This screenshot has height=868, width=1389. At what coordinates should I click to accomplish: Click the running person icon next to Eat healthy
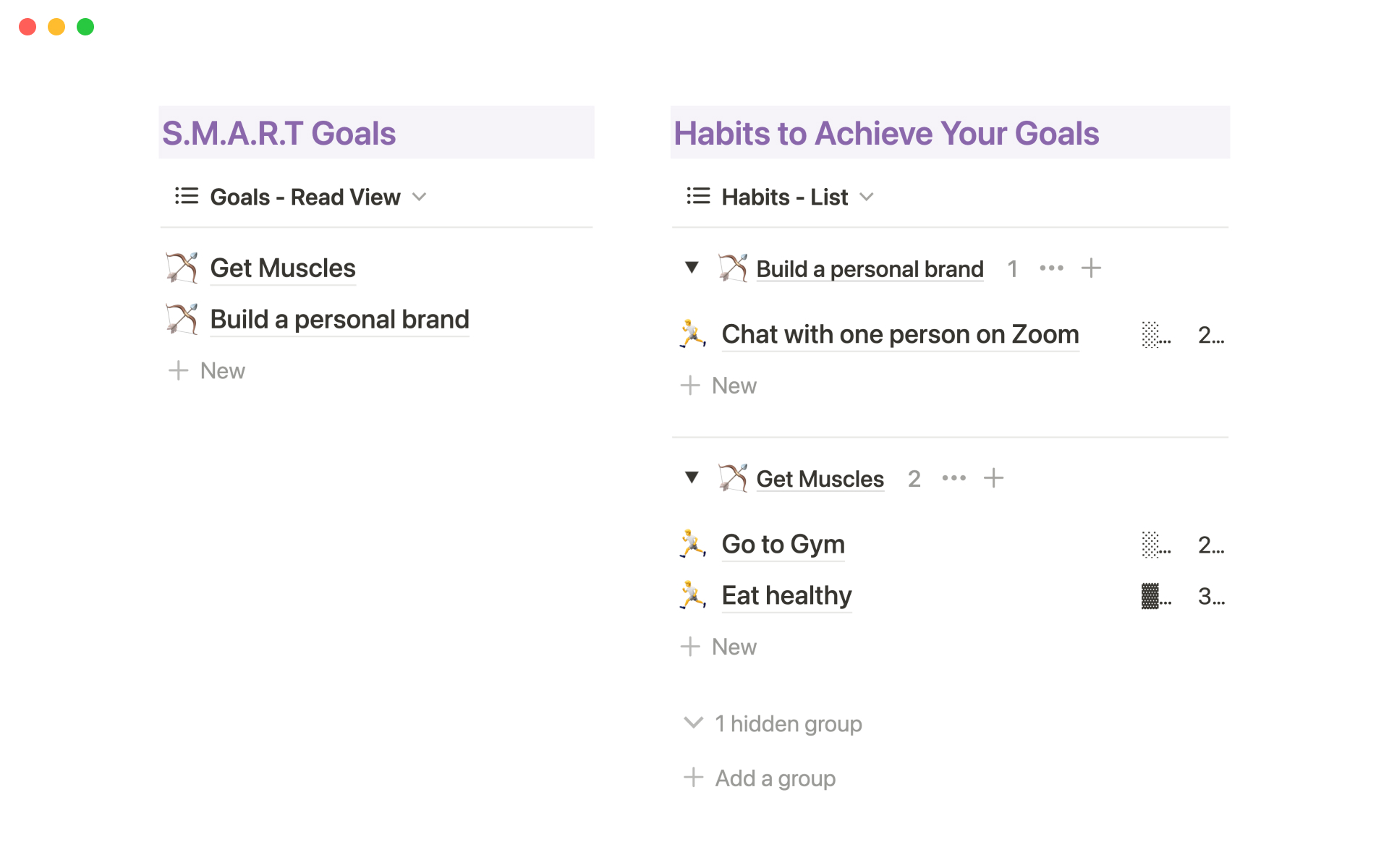[x=692, y=595]
